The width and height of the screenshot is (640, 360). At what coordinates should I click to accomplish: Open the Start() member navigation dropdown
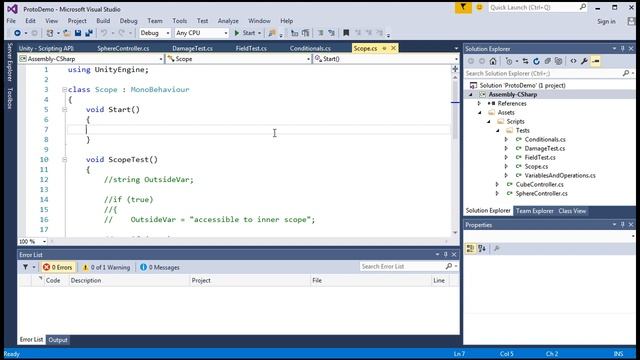386,59
